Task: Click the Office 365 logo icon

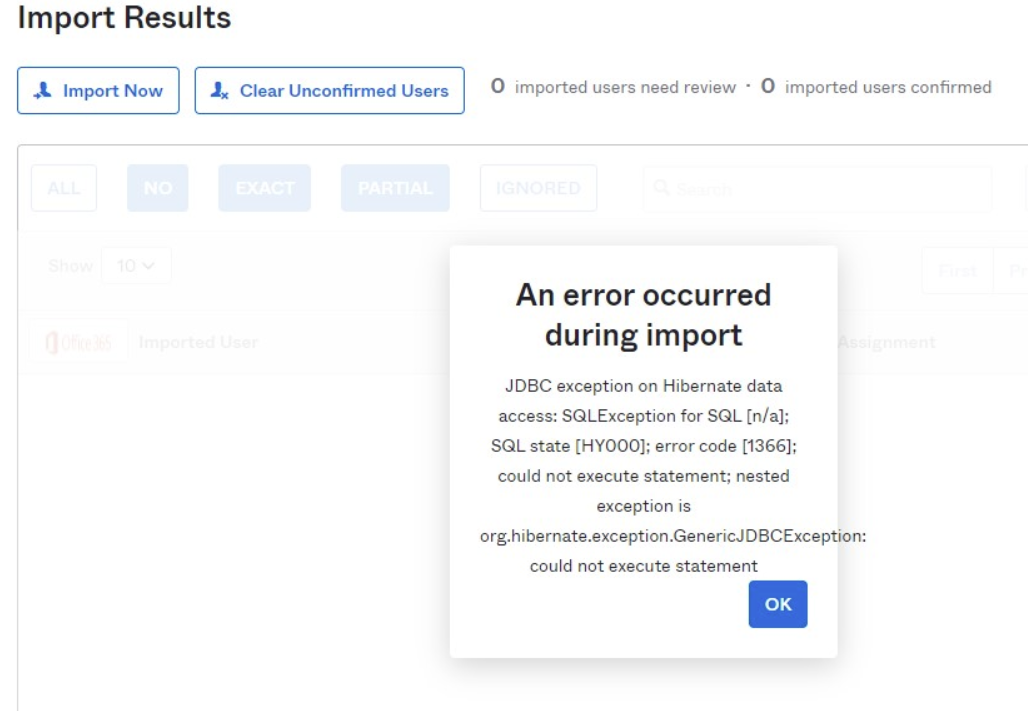Action: (78, 342)
